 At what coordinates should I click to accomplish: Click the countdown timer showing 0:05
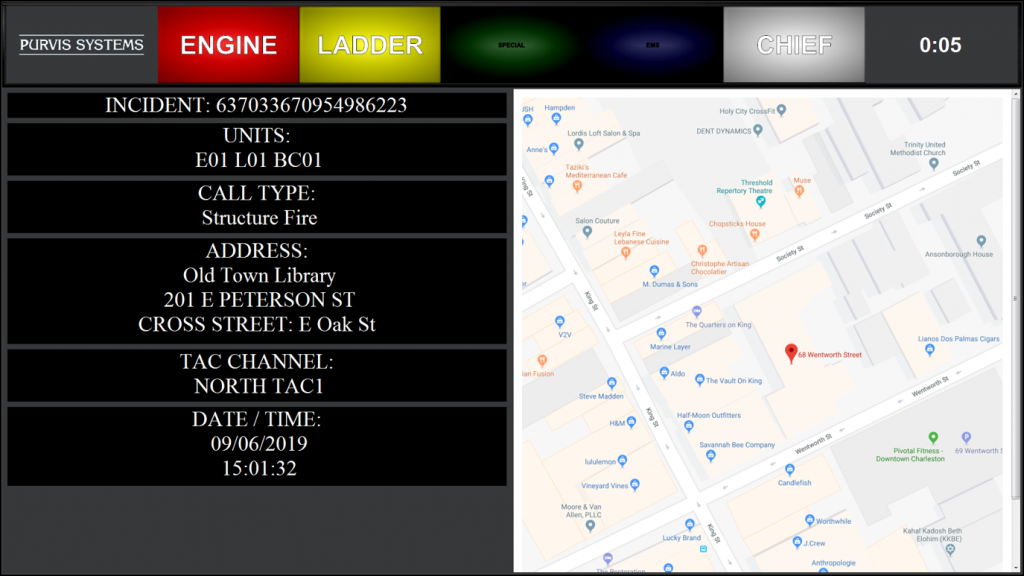pos(941,44)
